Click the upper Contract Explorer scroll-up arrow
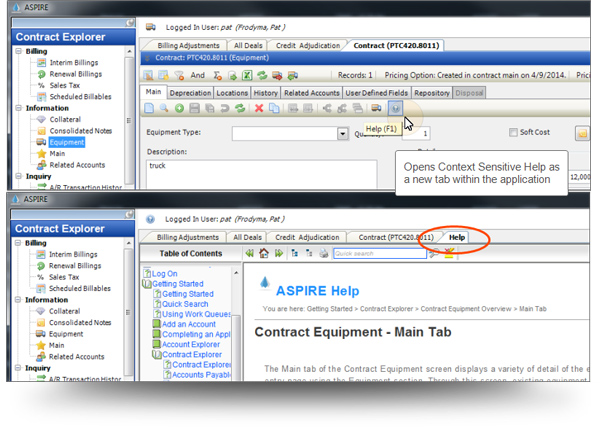This screenshot has height=427, width=600. [129, 51]
